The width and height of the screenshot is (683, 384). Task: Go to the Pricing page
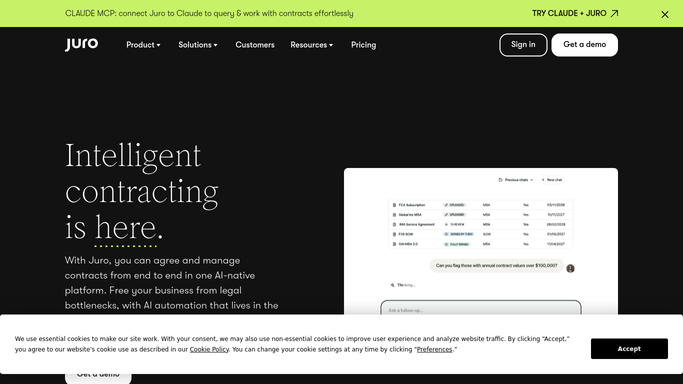(x=363, y=45)
